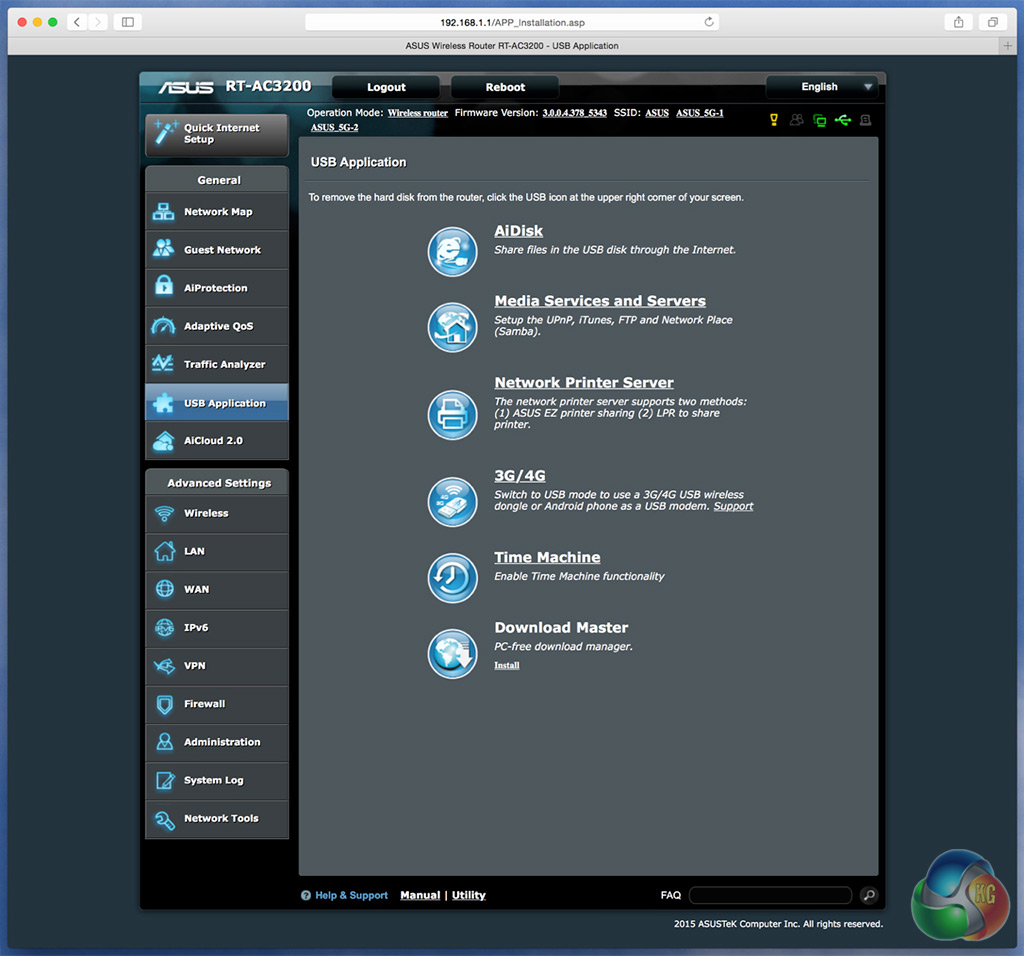The height and width of the screenshot is (956, 1024).
Task: Click the FAQ search magnifier button
Action: coord(869,895)
